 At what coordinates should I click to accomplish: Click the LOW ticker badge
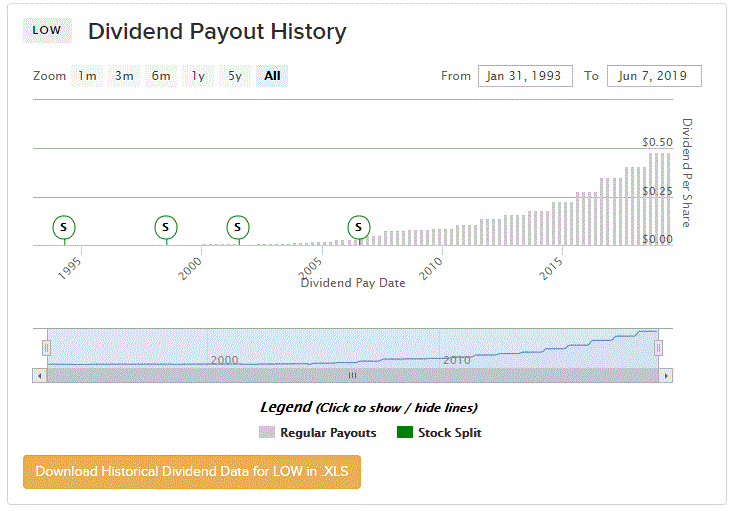(47, 31)
